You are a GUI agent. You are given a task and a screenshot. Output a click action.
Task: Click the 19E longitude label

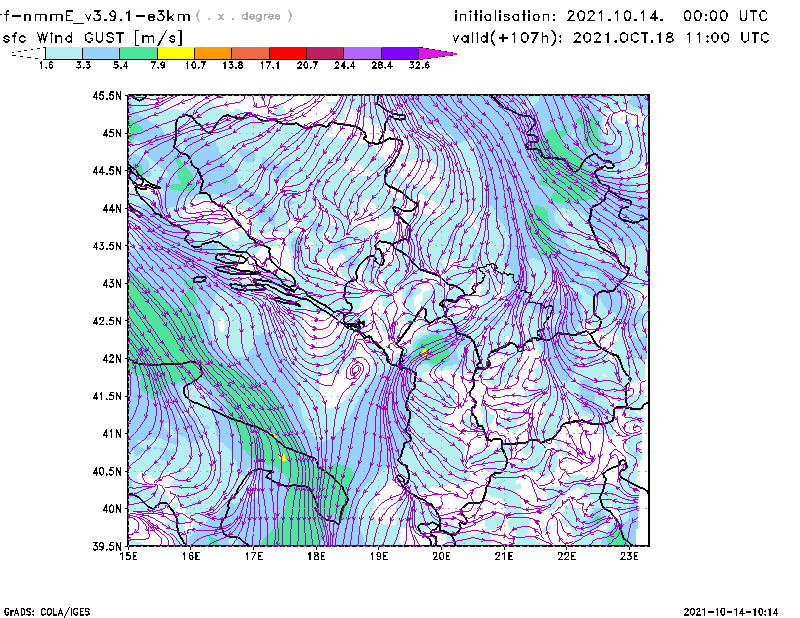click(379, 556)
